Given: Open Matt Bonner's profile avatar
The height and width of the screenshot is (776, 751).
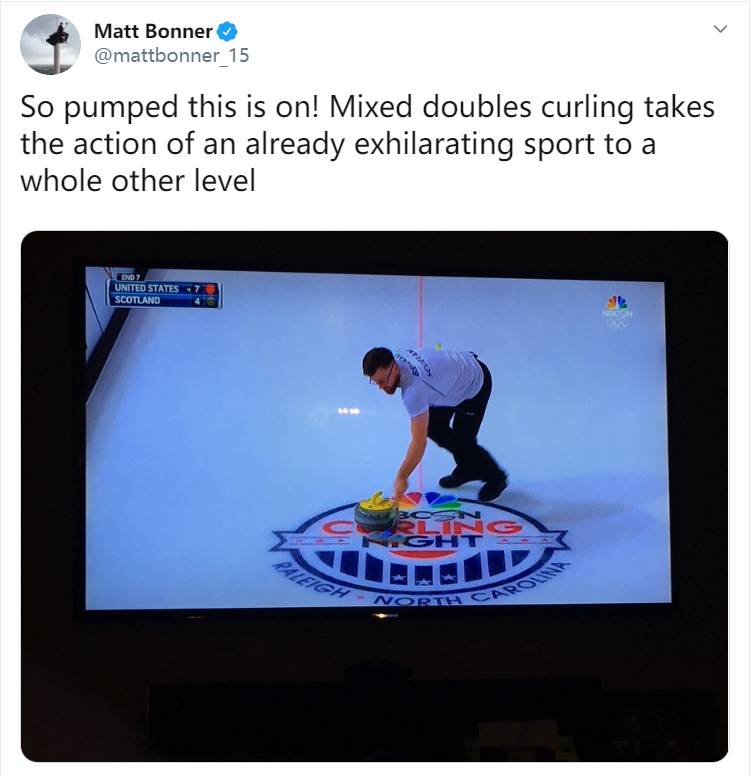Looking at the screenshot, I should point(50,44).
